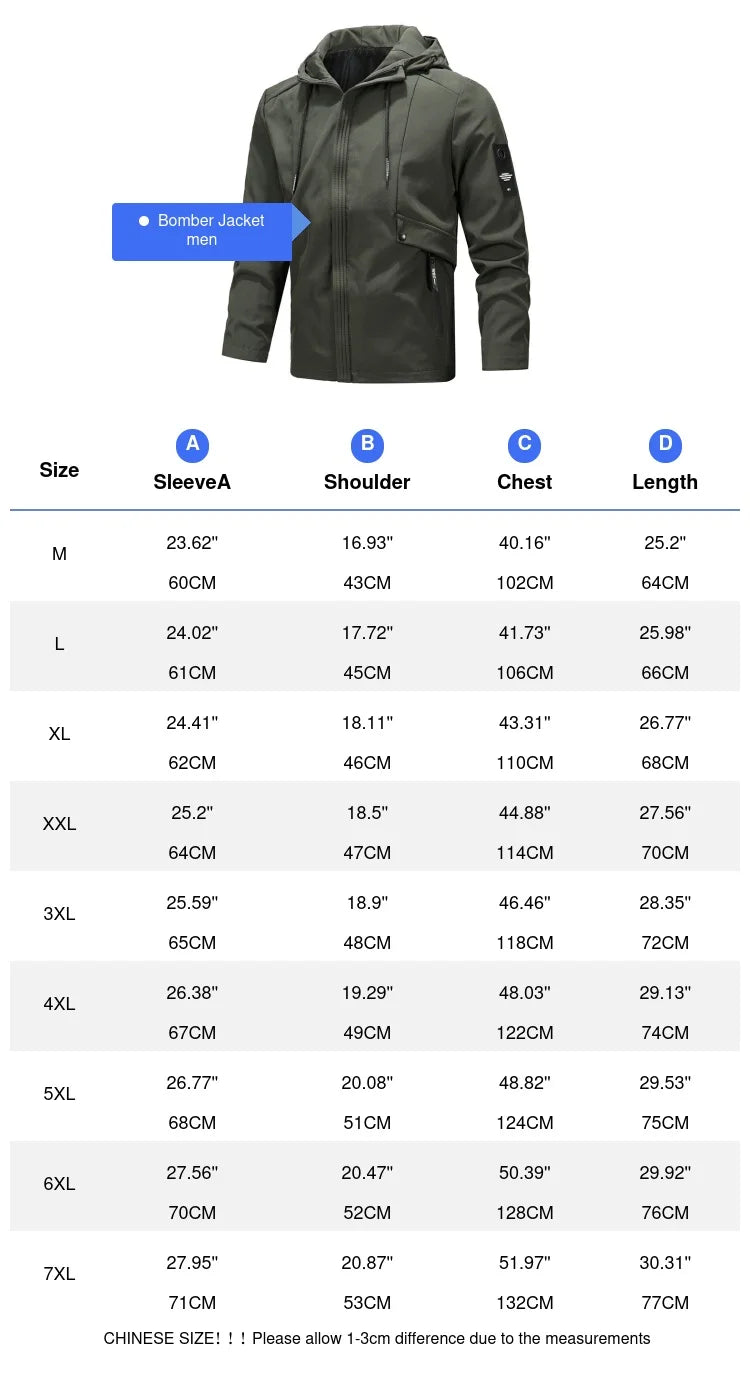This screenshot has height=1400, width=750.
Task: Click the Bomber Jacket men label
Action: tap(202, 231)
